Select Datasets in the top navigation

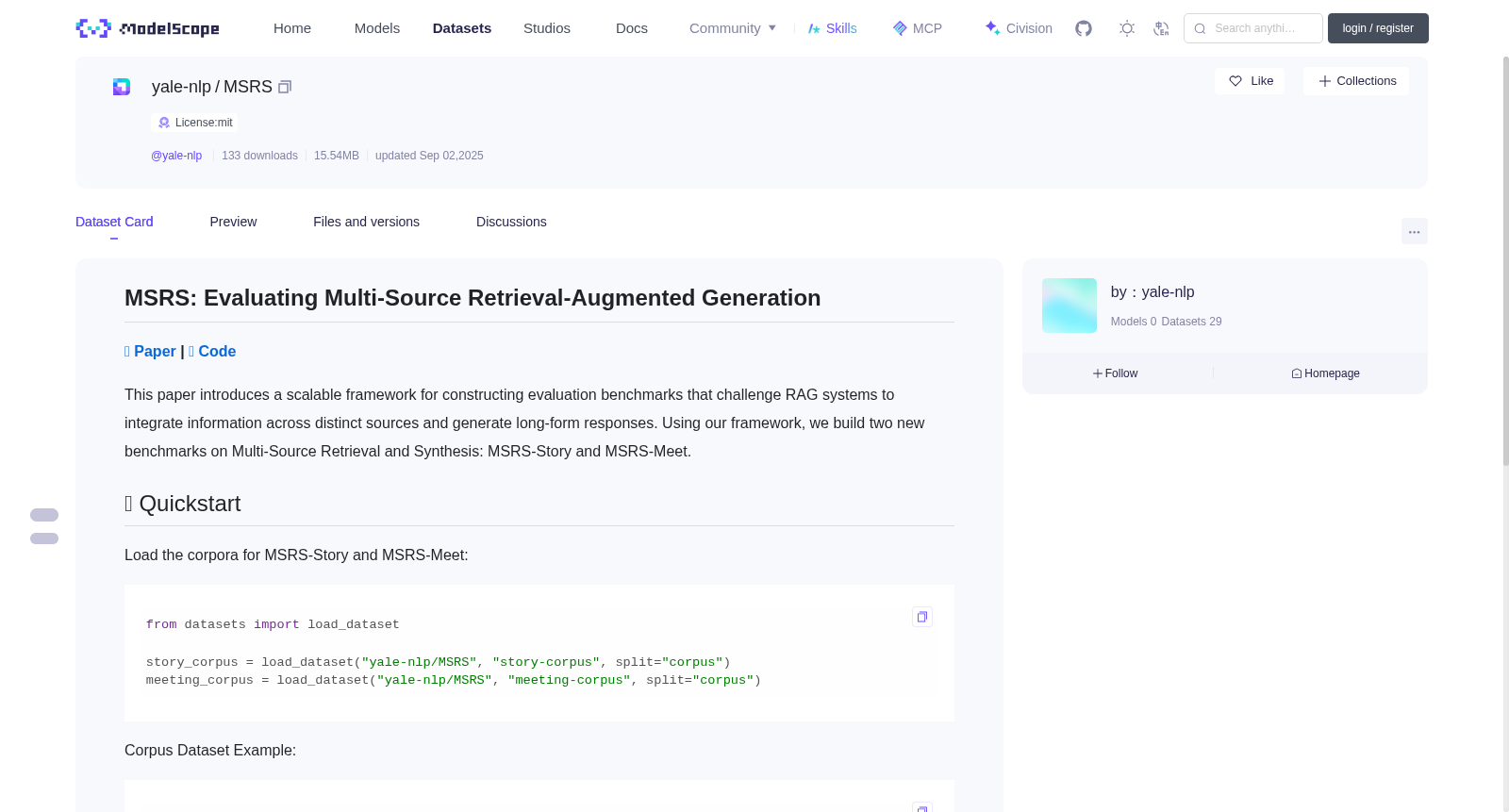tap(462, 28)
